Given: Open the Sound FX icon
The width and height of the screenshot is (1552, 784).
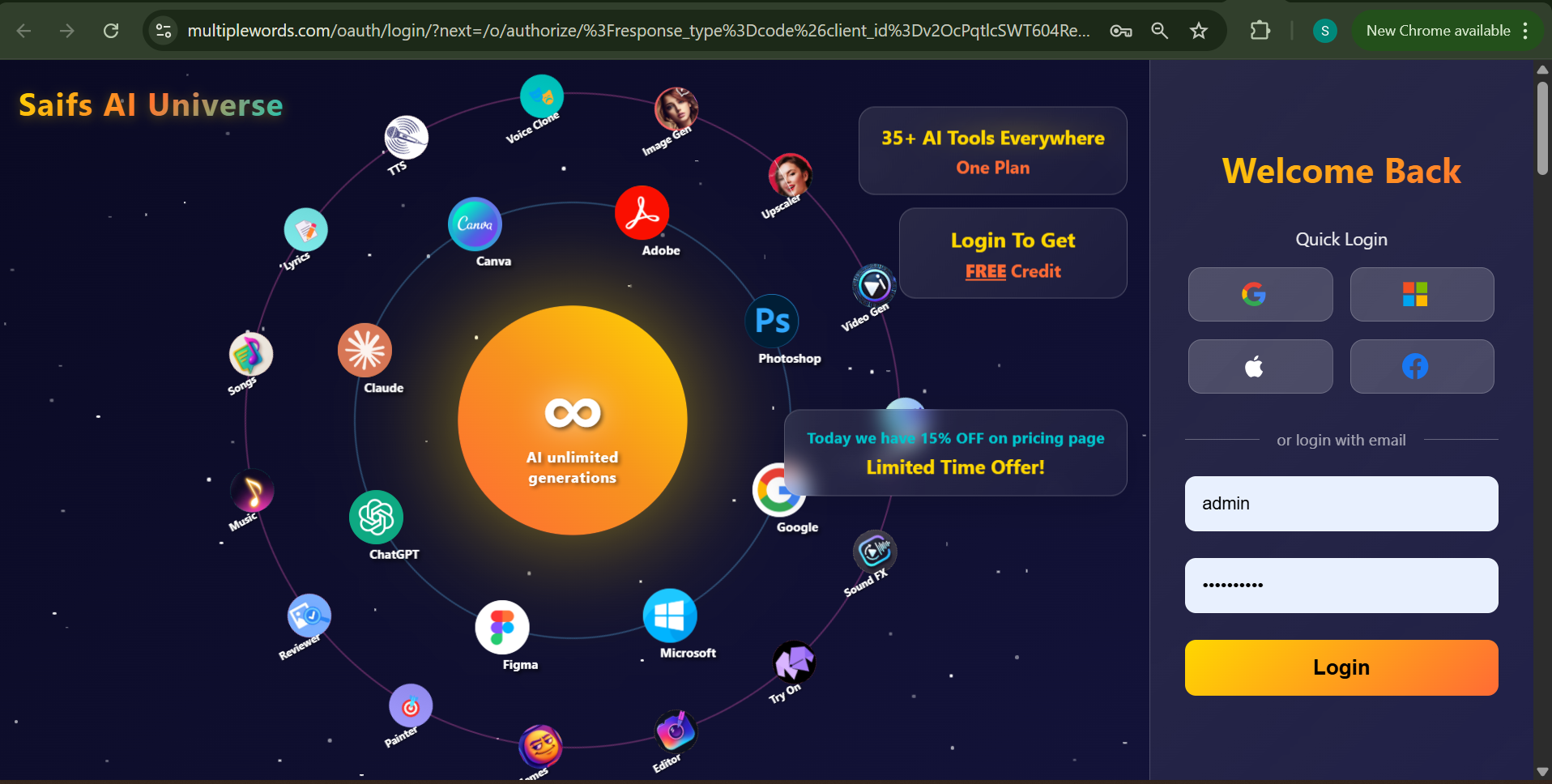Looking at the screenshot, I should 875,552.
